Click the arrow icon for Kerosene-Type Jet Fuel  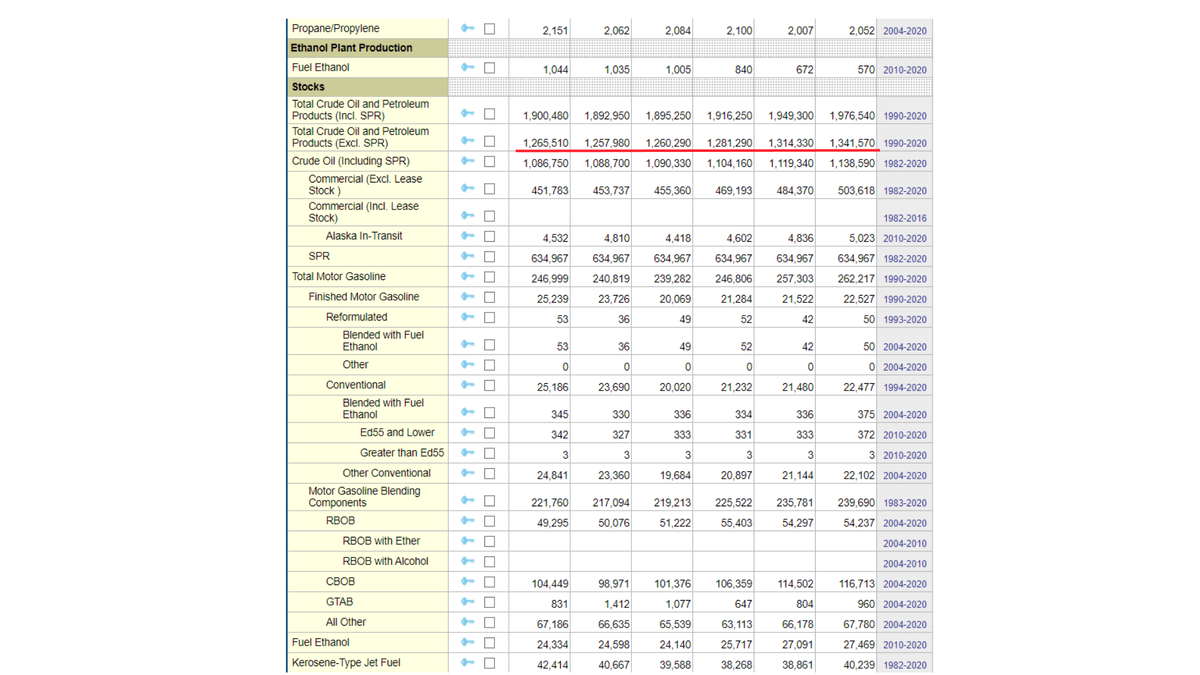467,663
